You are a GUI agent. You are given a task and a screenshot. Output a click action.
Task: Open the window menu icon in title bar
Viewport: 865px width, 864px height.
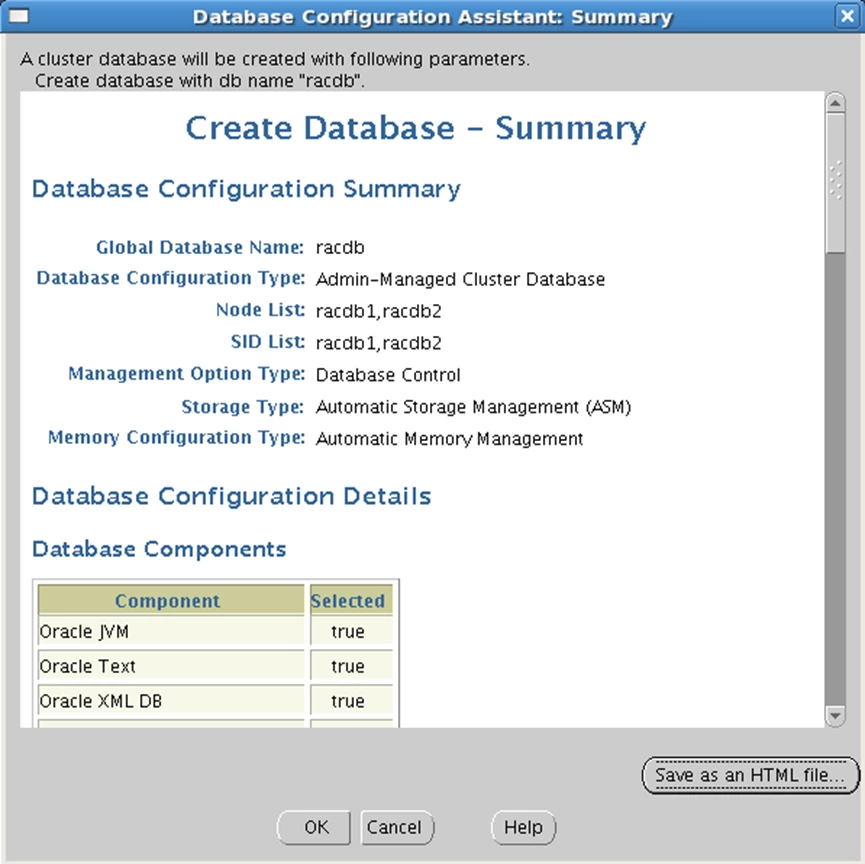pos(19,16)
